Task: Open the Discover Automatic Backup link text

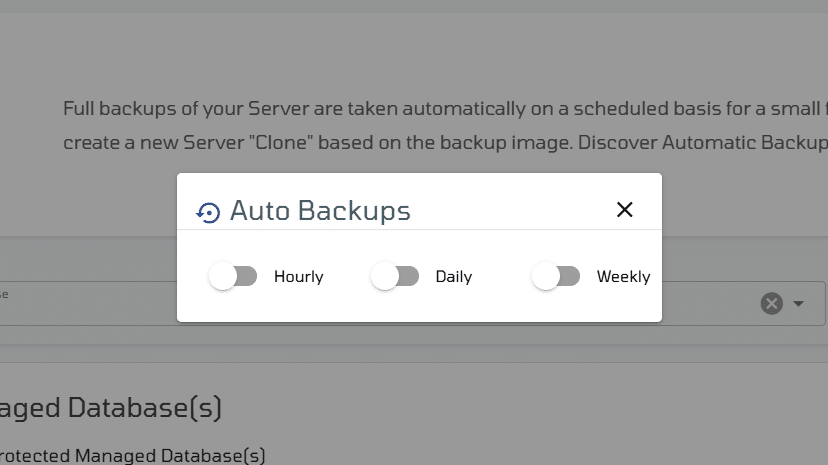Action: 745,143
